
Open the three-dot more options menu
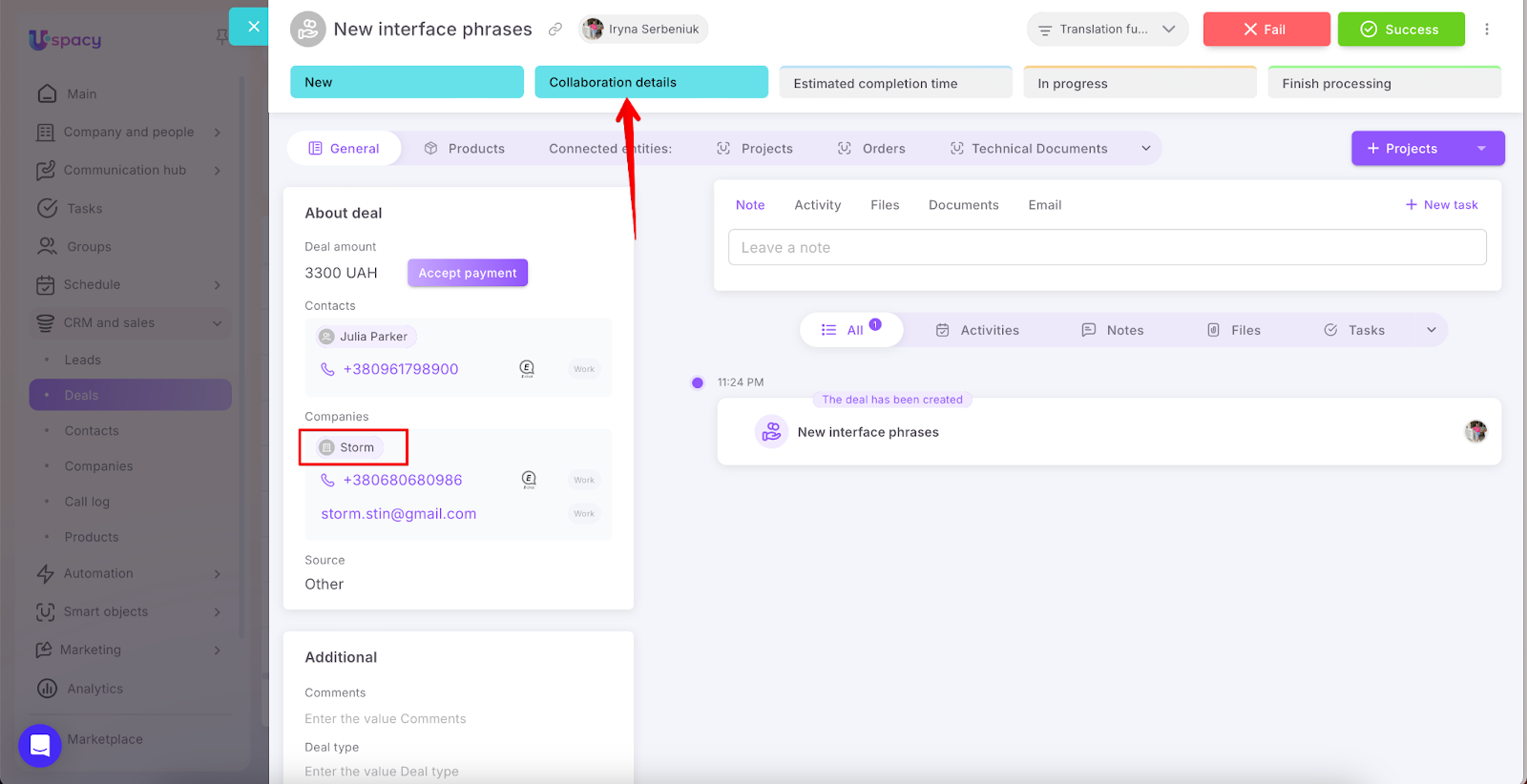click(1486, 30)
